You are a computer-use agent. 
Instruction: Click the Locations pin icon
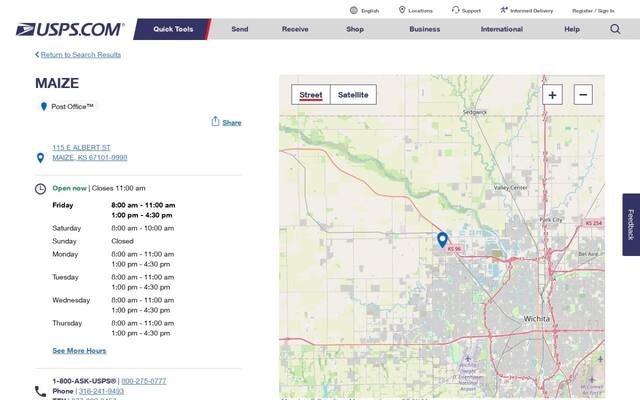point(402,10)
